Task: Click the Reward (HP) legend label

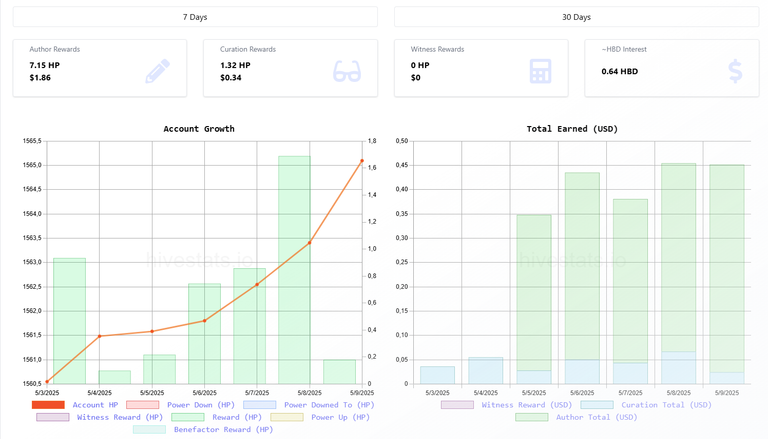Action: point(237,417)
